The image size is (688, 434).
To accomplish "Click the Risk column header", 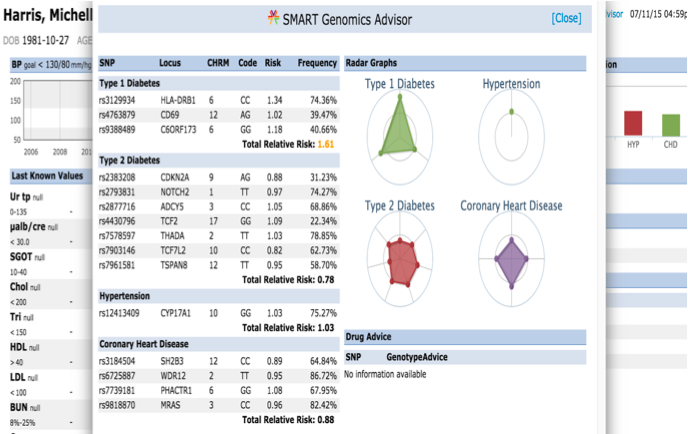I will 275,63.
